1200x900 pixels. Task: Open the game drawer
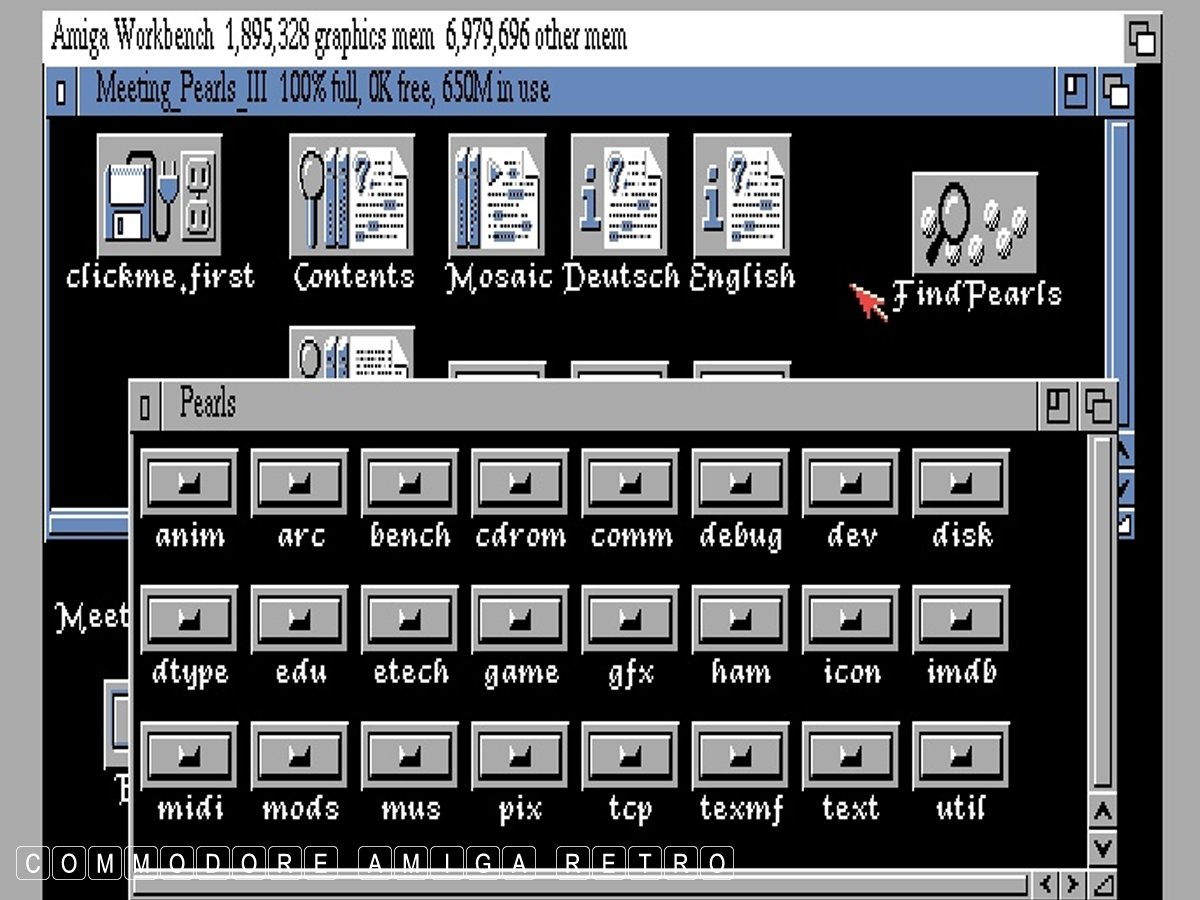(520, 620)
